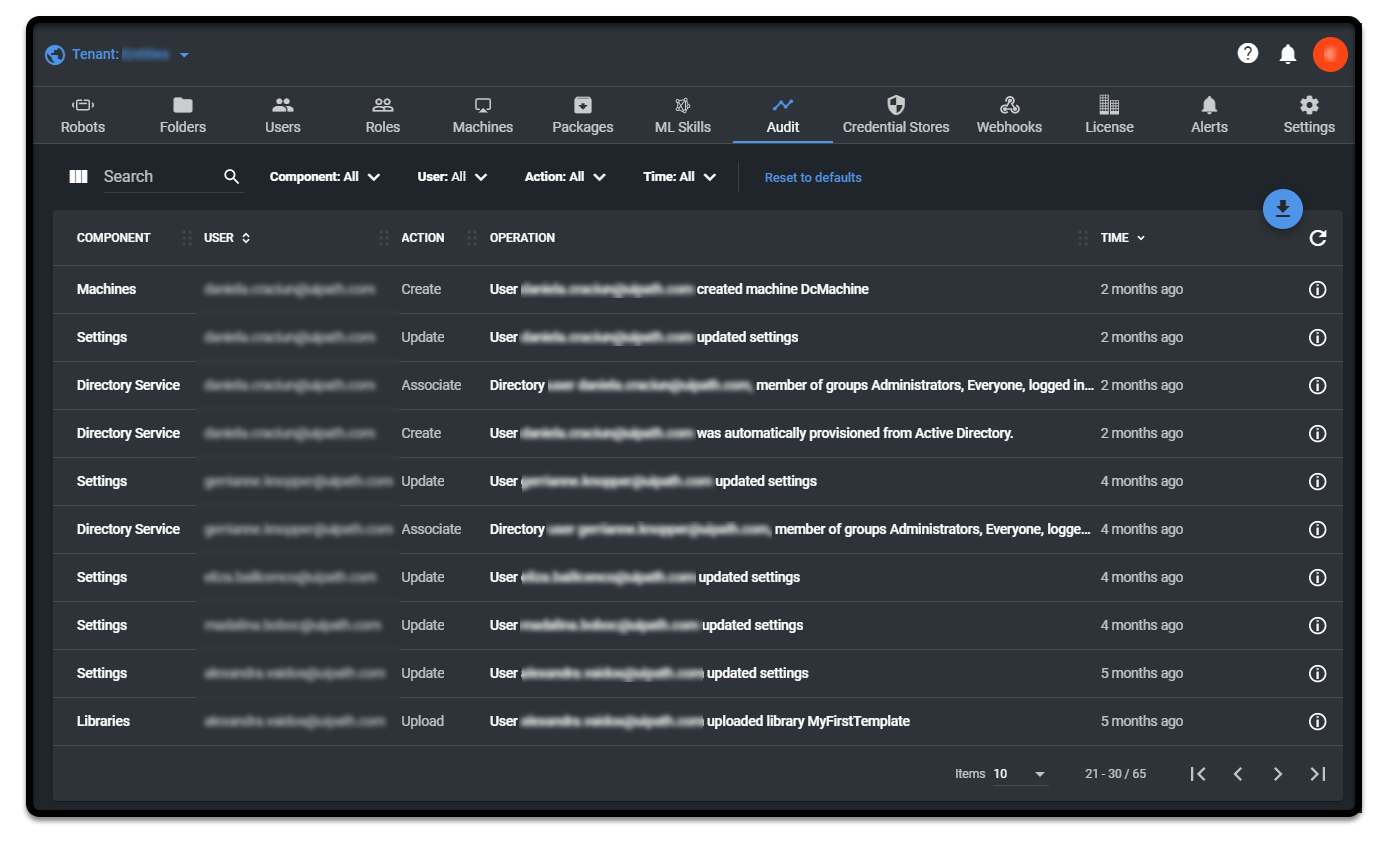
Task: Open the Help question mark icon
Action: (x=1248, y=54)
